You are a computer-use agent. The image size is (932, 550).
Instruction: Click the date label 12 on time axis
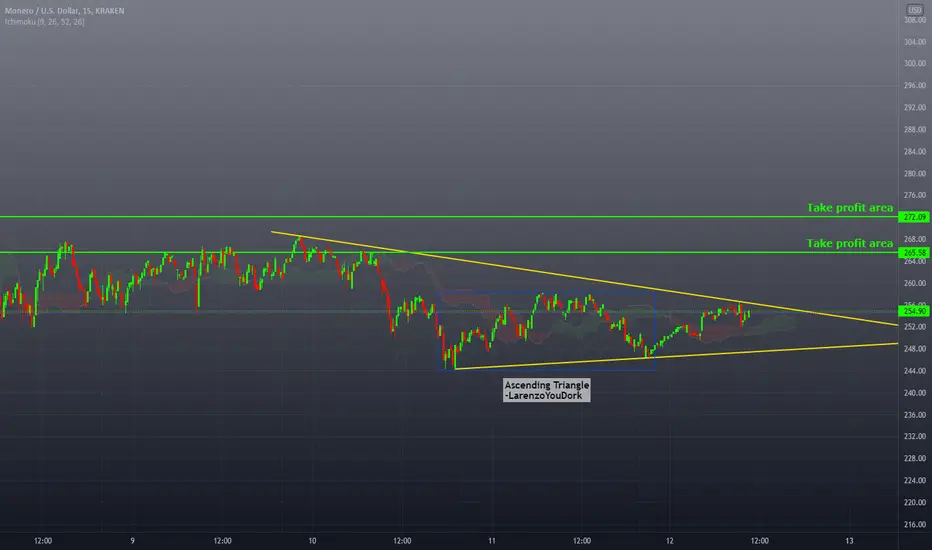coord(670,540)
